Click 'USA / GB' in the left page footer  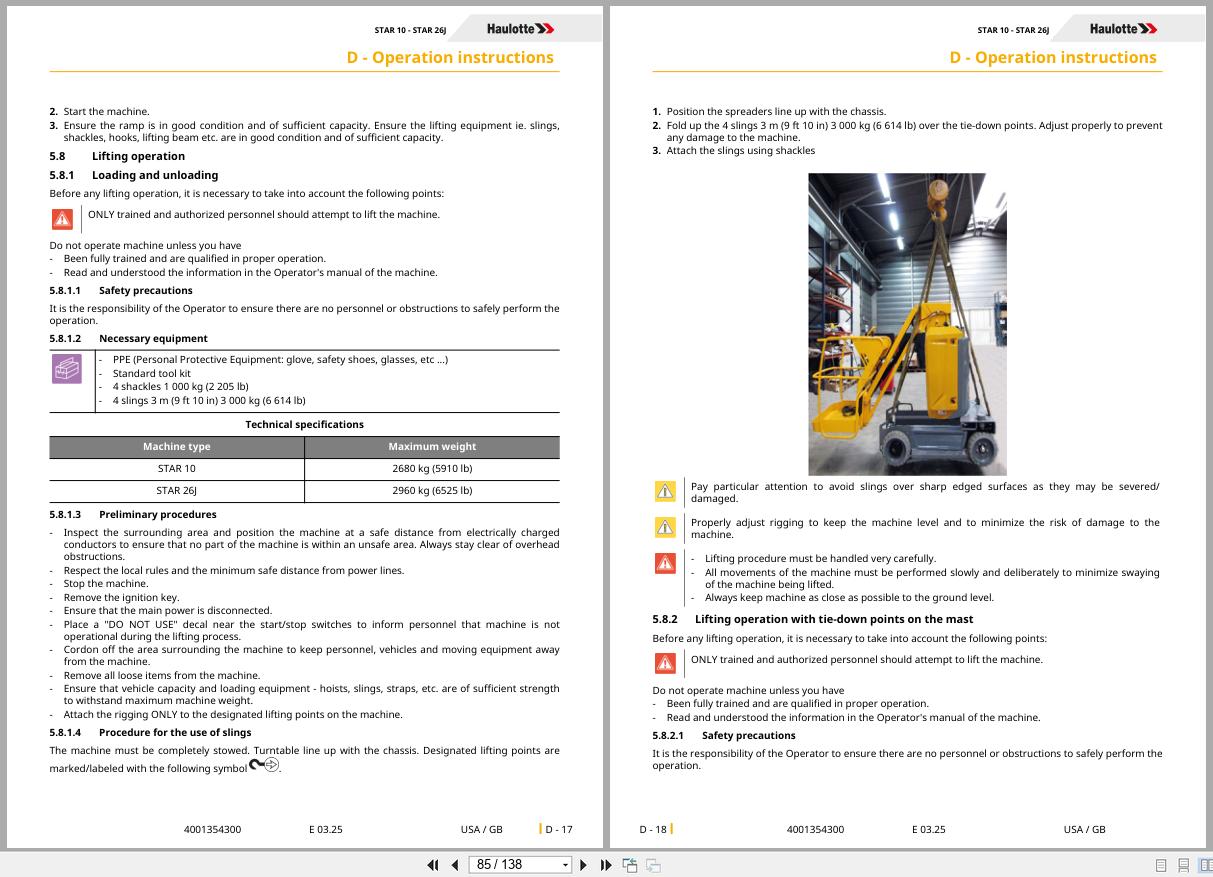click(482, 829)
